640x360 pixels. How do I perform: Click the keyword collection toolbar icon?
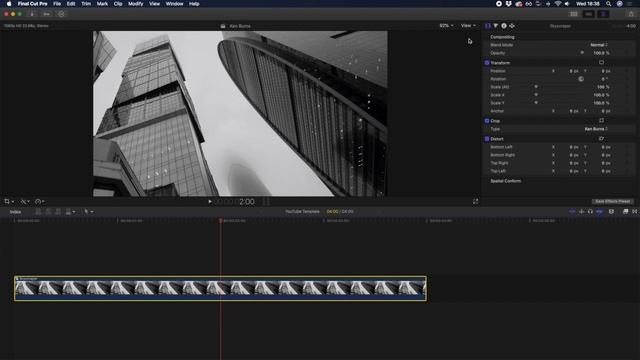(47, 14)
